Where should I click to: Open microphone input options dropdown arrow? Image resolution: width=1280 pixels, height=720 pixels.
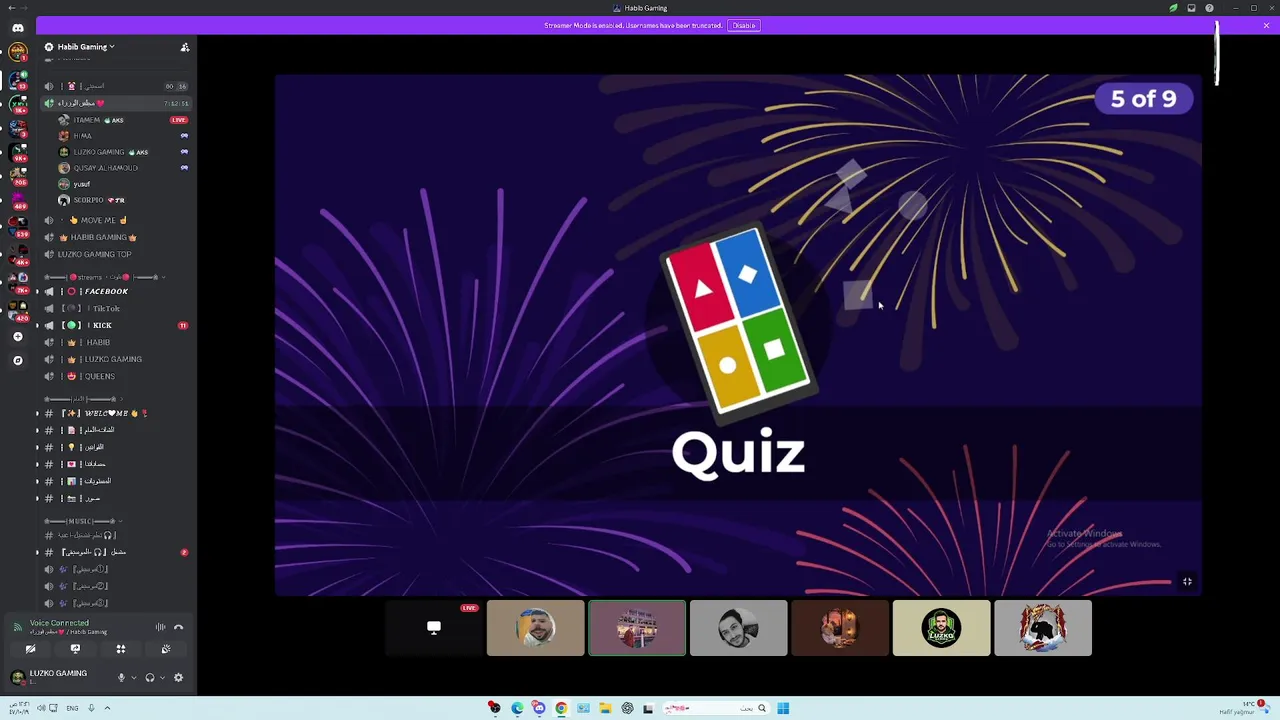(x=133, y=678)
